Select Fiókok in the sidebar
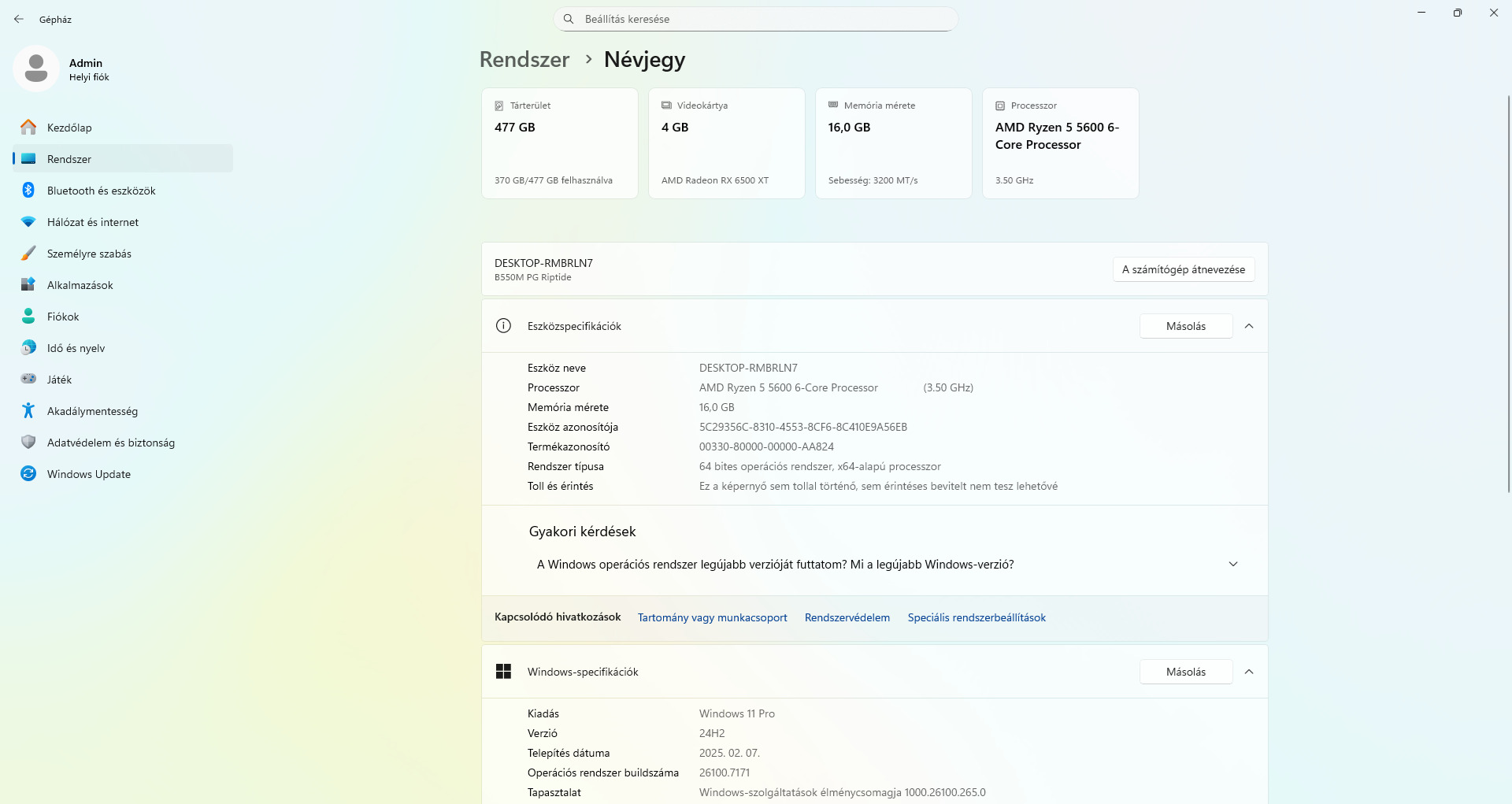The width and height of the screenshot is (1512, 804). [x=63, y=317]
